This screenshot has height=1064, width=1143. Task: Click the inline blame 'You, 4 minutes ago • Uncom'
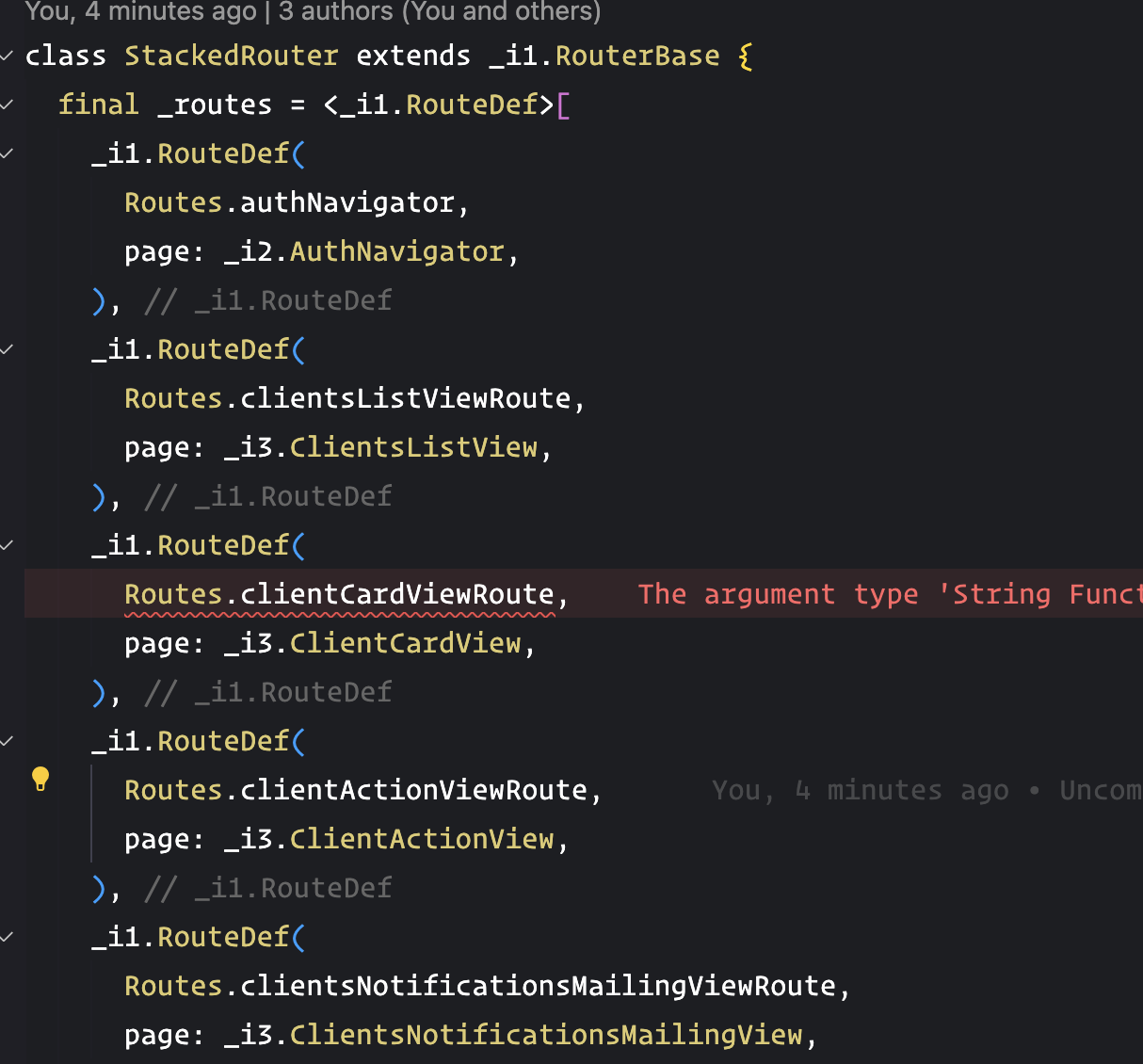(x=926, y=790)
